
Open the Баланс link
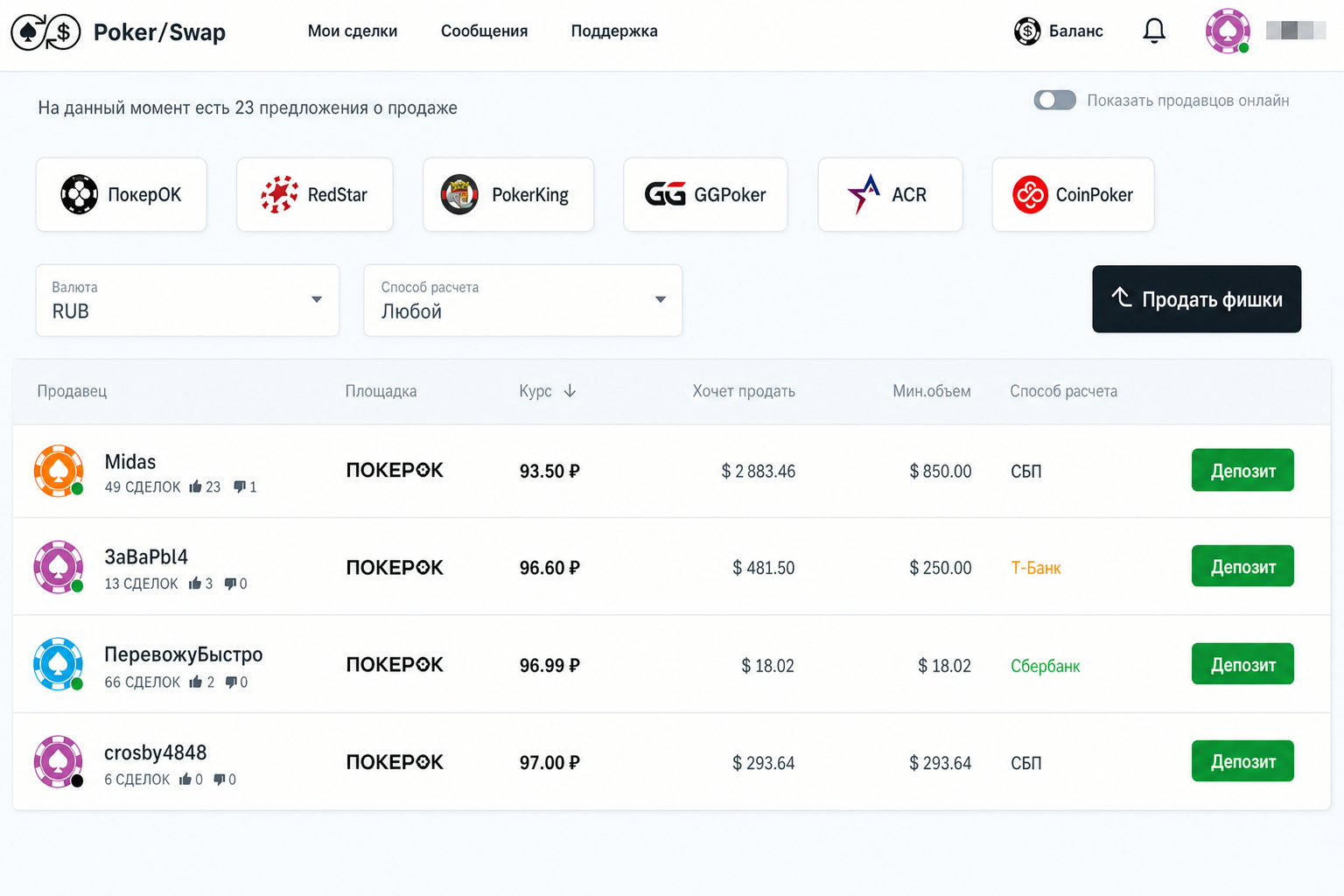(1059, 31)
